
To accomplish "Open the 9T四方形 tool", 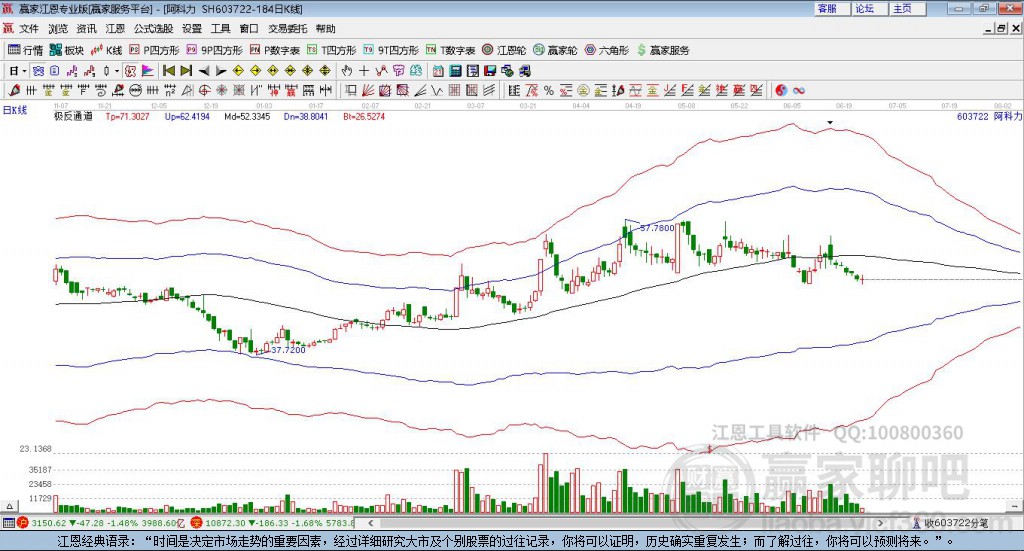I will coord(391,50).
